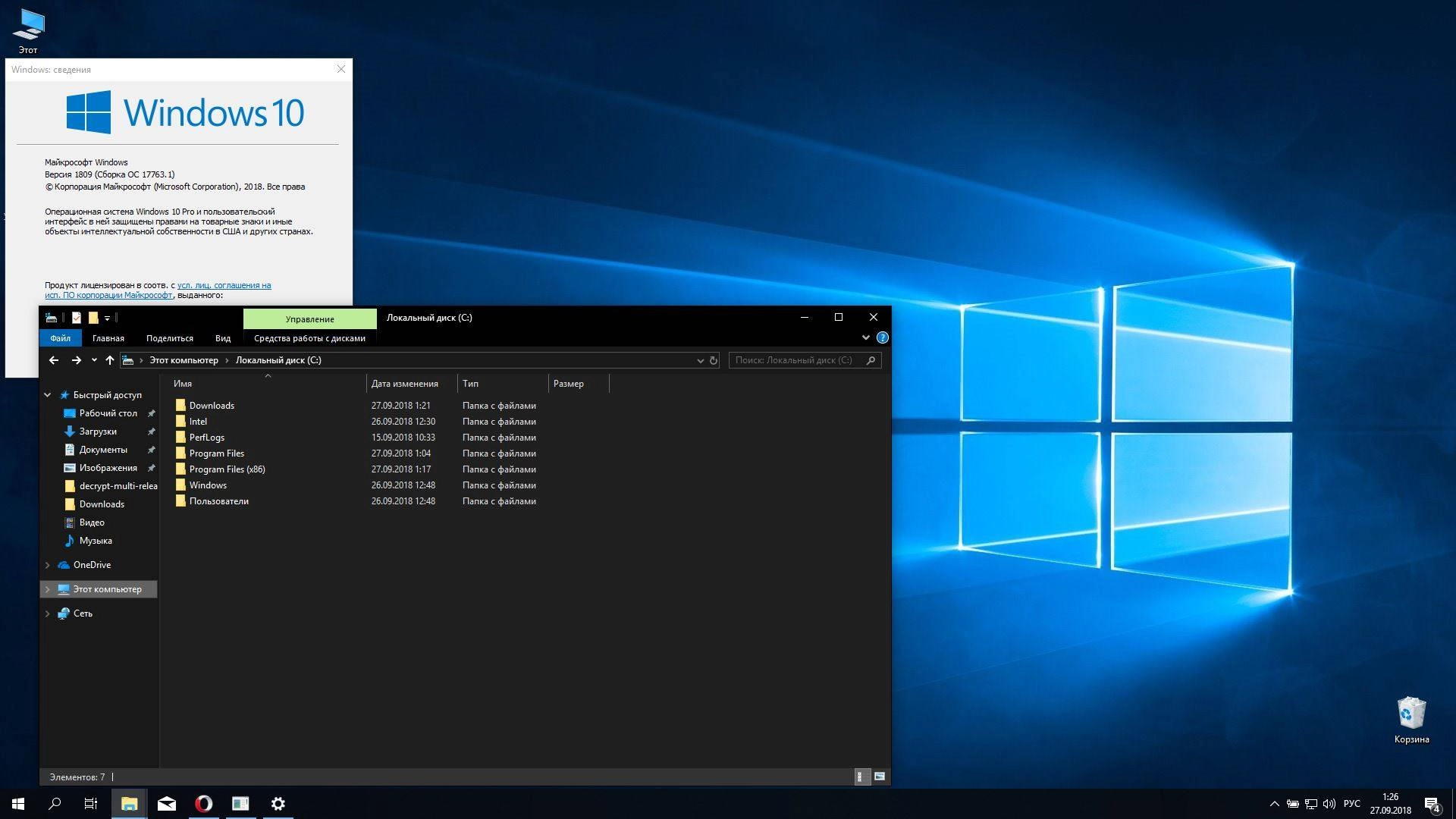Open the recent locations dropdown arrow
1456x819 pixels.
94,360
